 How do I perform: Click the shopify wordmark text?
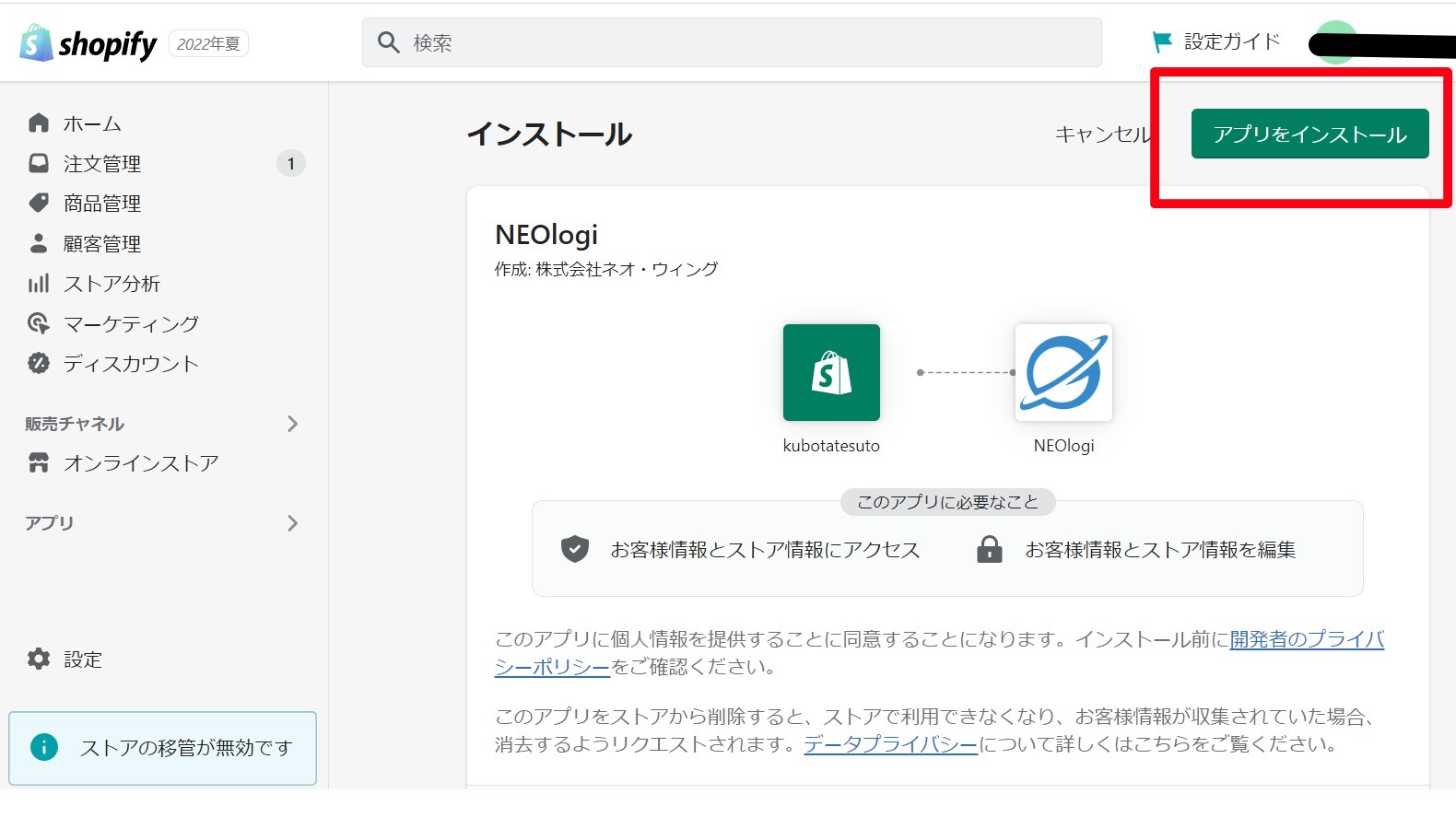(x=108, y=44)
